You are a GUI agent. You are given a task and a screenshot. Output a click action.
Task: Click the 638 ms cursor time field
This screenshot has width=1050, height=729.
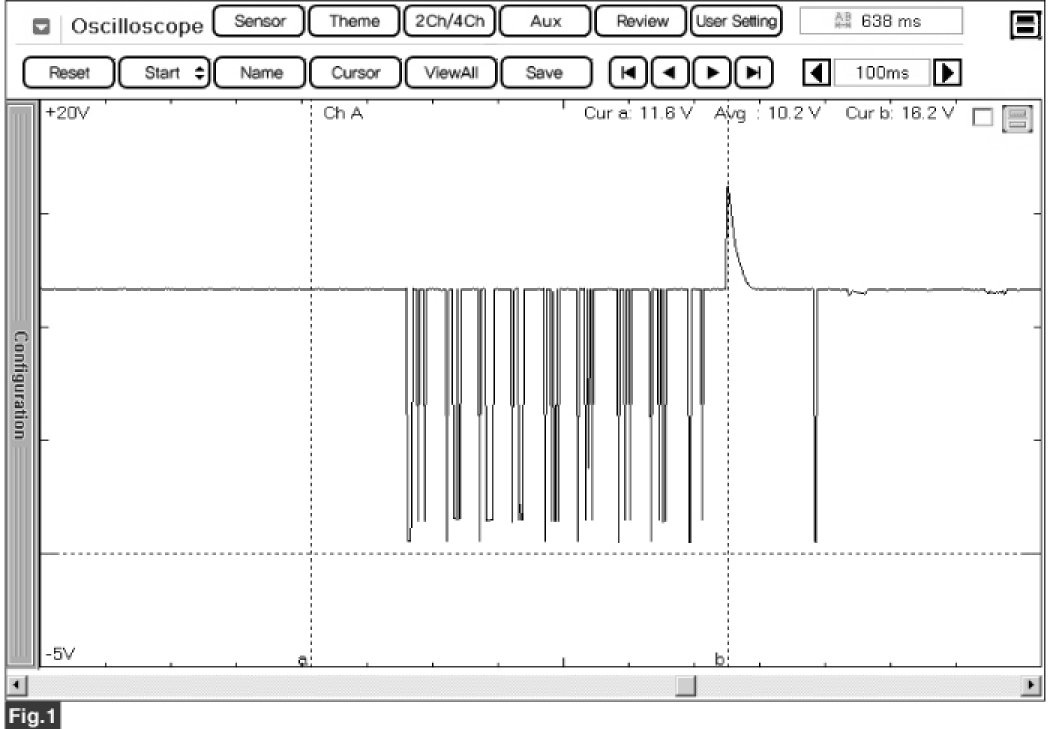point(881,21)
